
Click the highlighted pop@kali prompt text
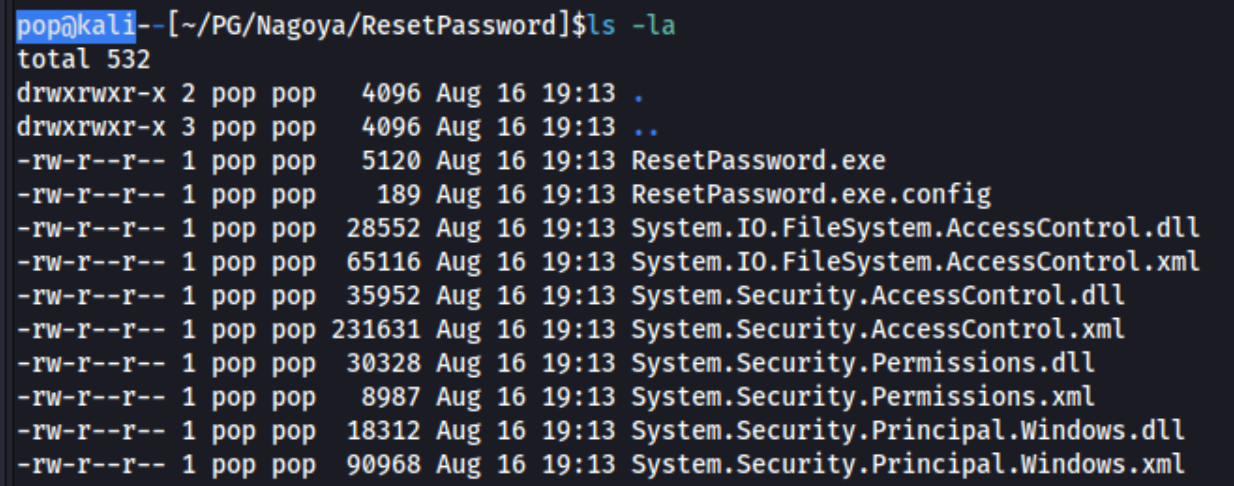[x=76, y=26]
